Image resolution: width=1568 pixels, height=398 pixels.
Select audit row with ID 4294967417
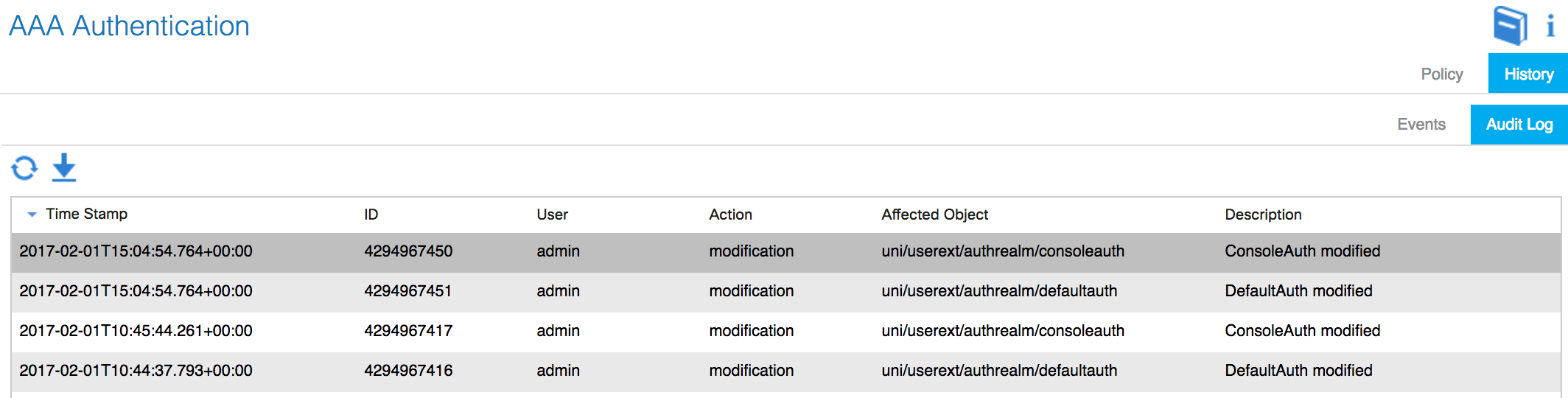coord(785,331)
